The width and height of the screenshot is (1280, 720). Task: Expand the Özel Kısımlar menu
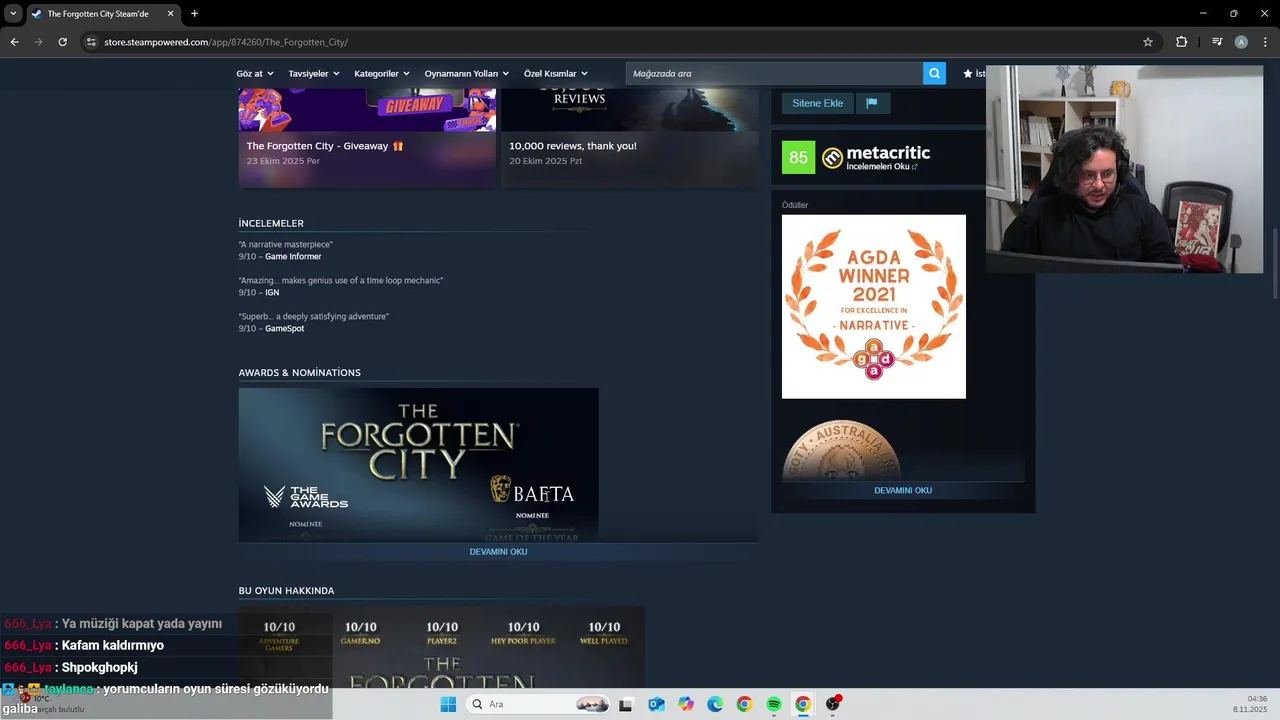point(556,73)
